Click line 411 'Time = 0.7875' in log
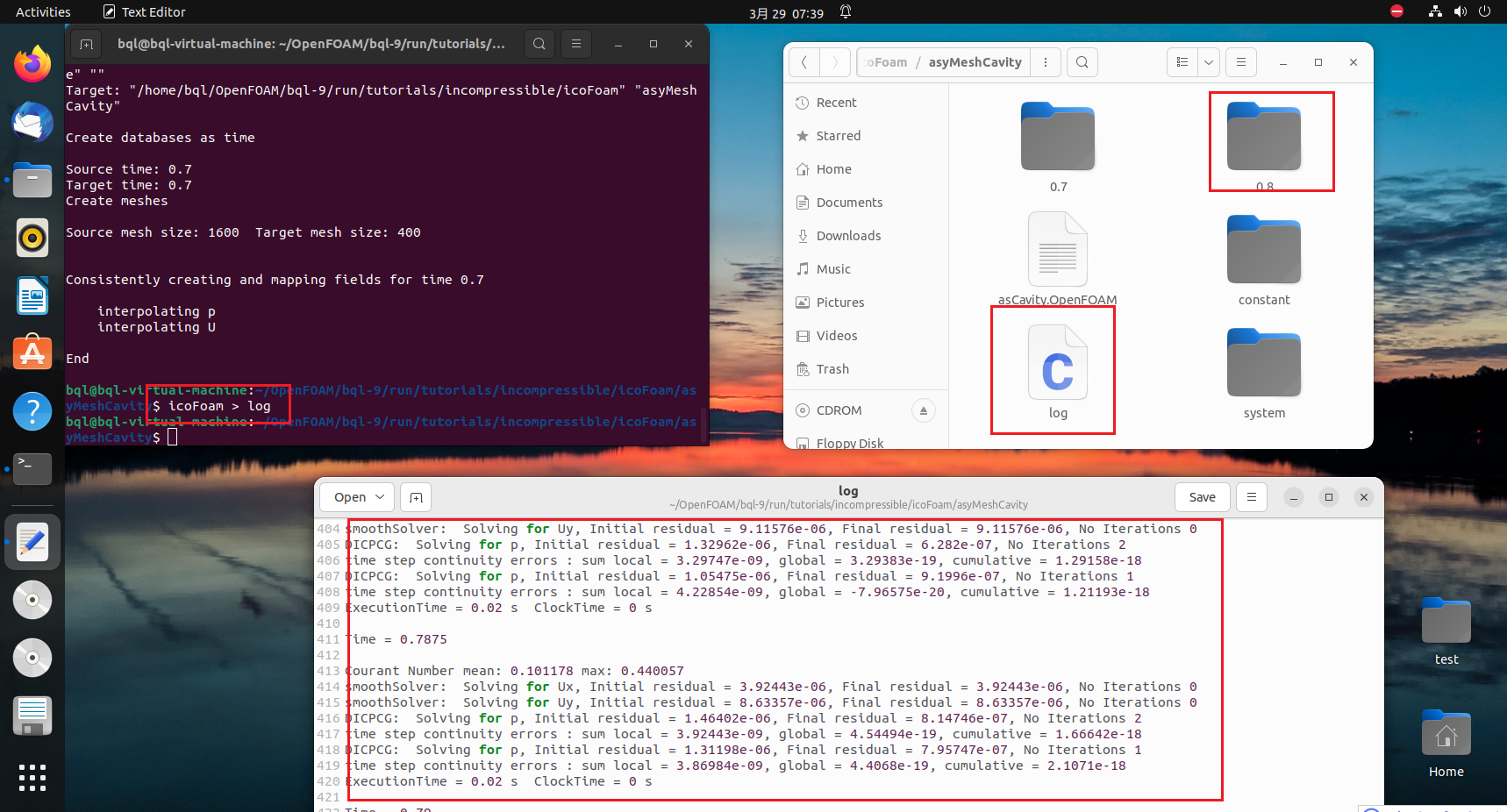 396,639
